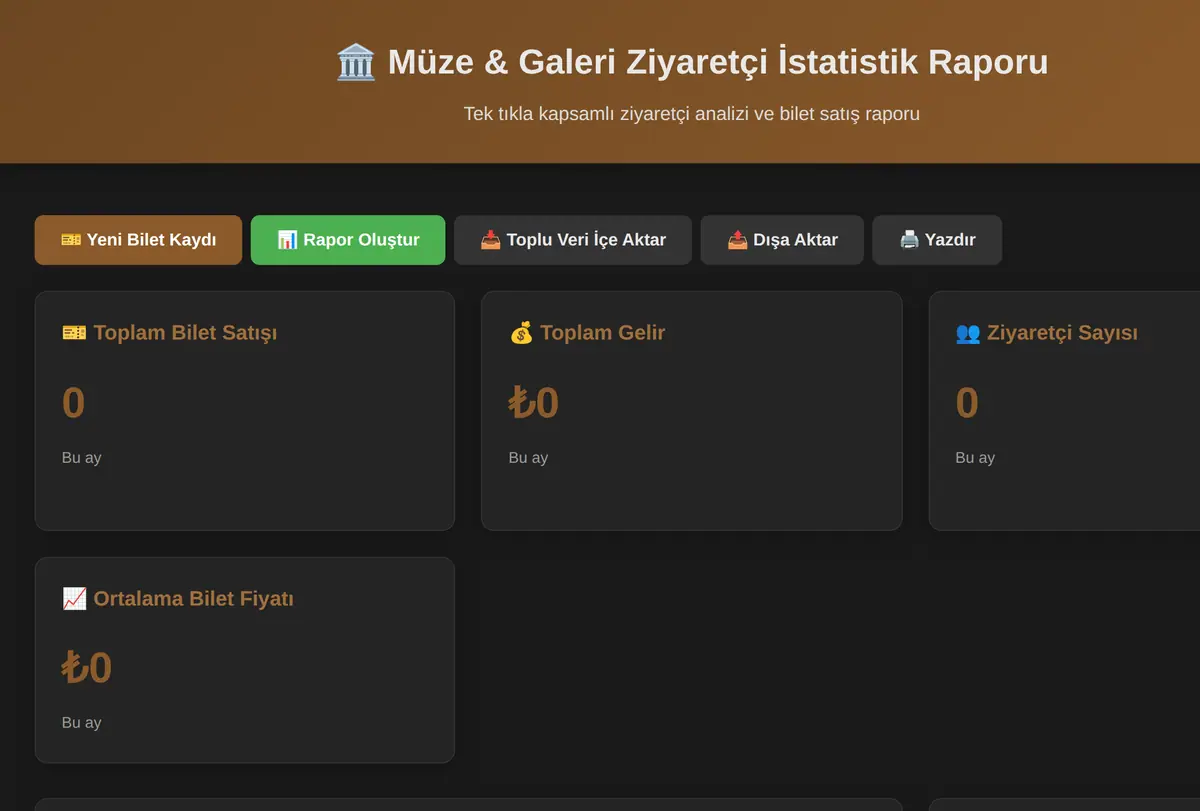Click the museum building icon in header
This screenshot has height=811, width=1200.
point(356,62)
